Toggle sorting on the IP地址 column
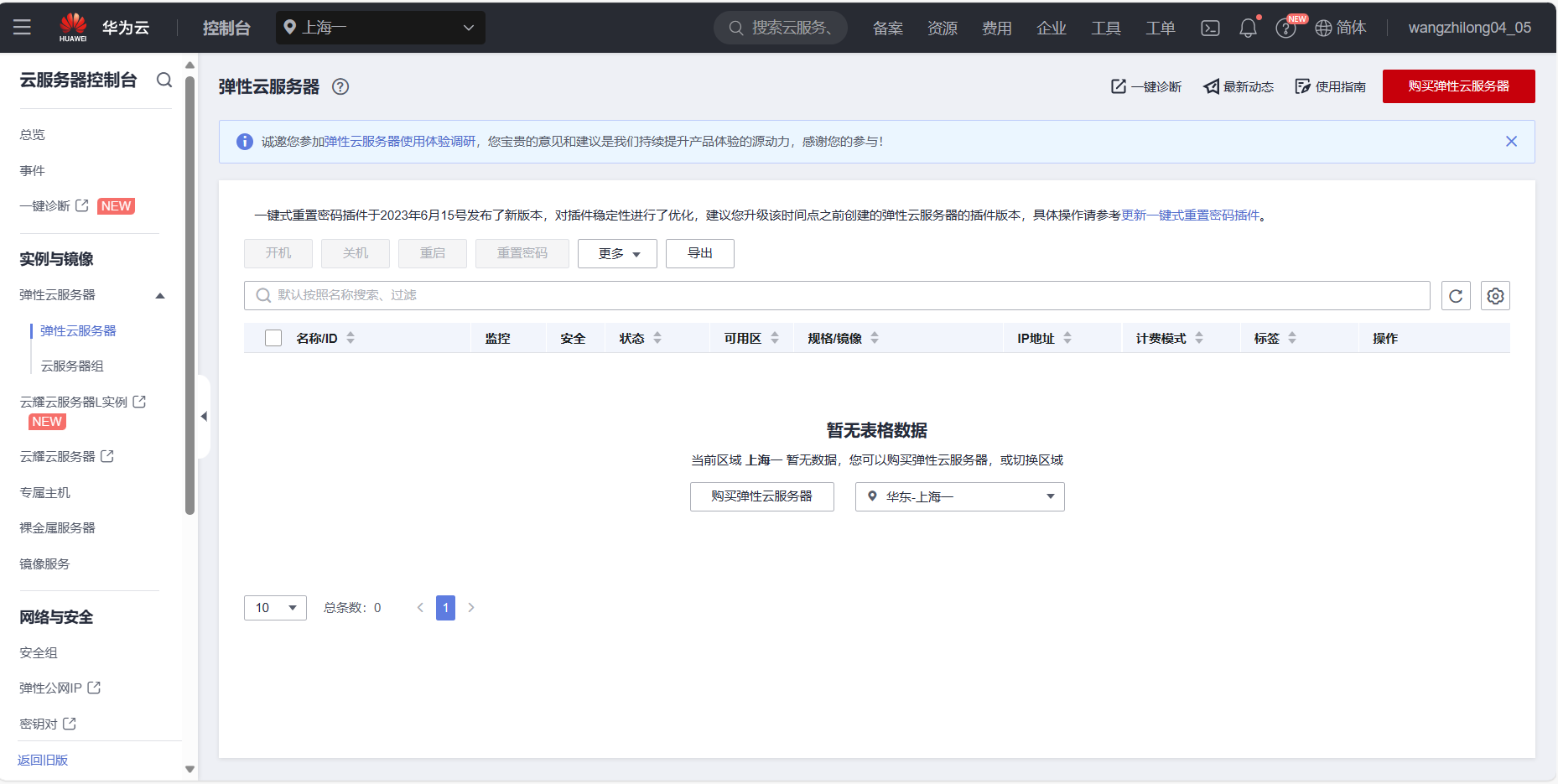This screenshot has height=784, width=1558. click(1067, 337)
